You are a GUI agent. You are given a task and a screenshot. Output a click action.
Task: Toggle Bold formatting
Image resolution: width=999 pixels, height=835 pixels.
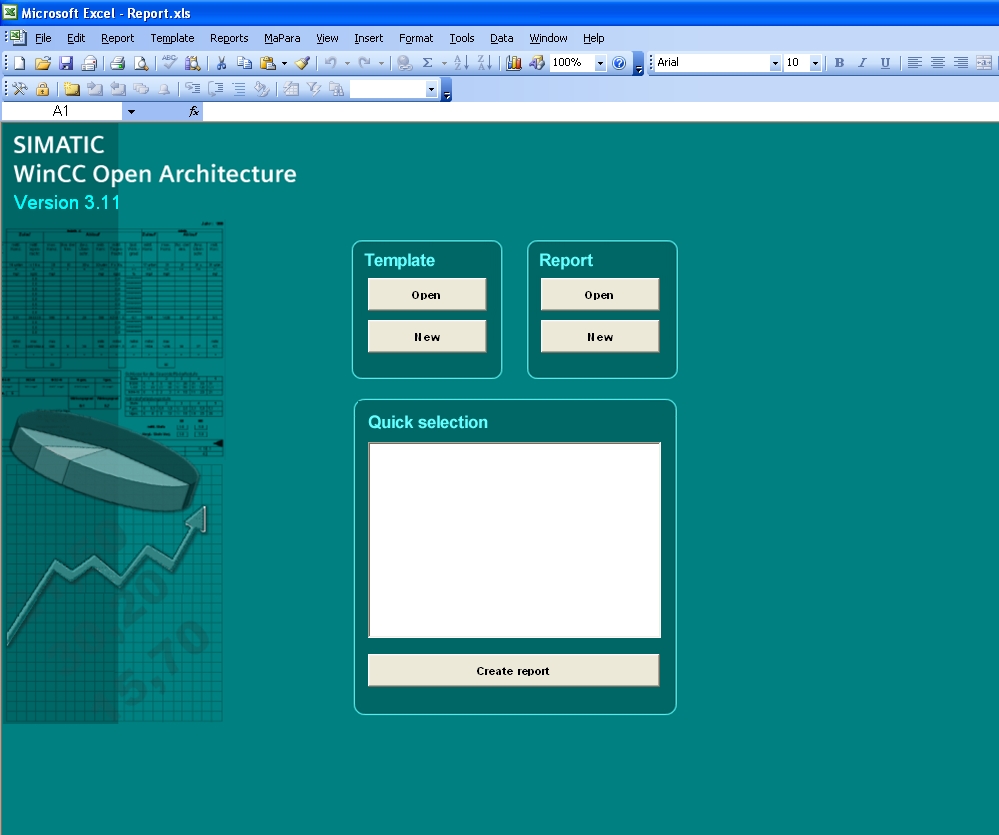pyautogui.click(x=839, y=62)
